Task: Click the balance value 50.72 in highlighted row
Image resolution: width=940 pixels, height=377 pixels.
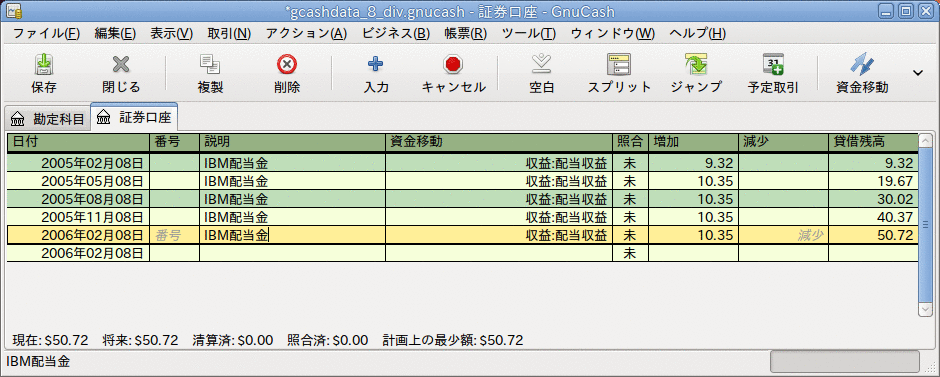Action: tap(873, 235)
